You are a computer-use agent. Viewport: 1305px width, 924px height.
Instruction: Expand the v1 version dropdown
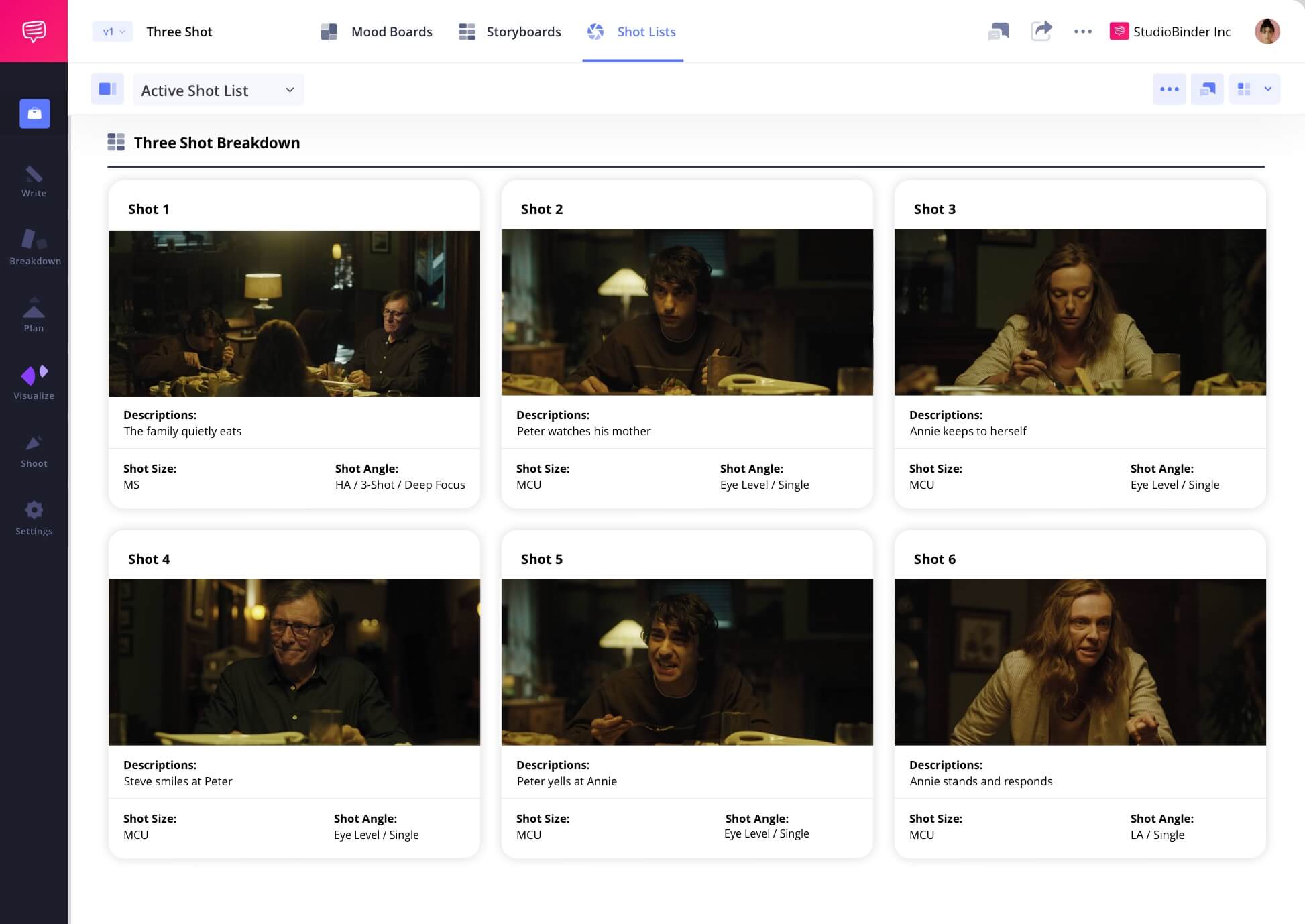pyautogui.click(x=113, y=32)
